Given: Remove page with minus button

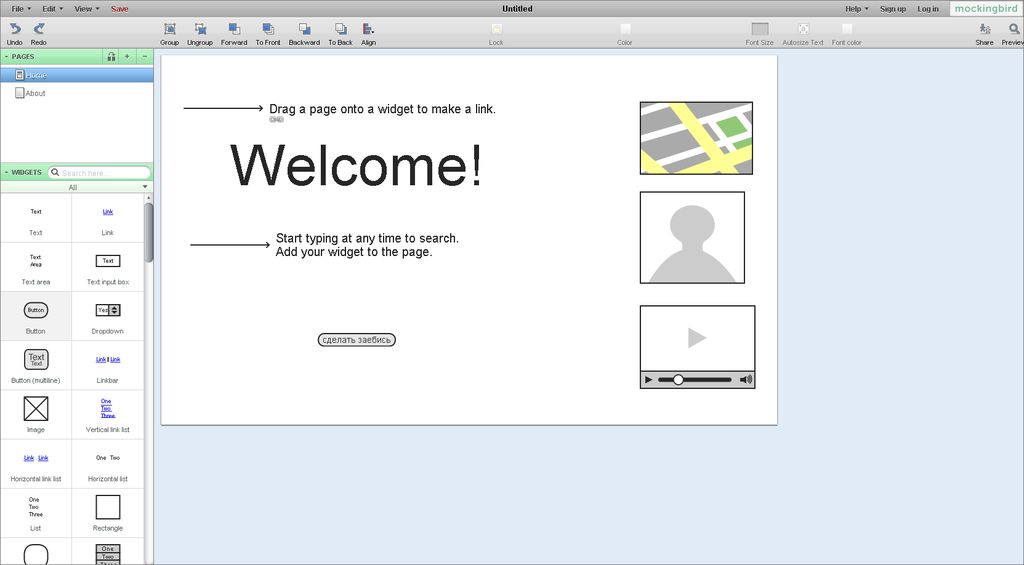Looking at the screenshot, I should tap(145, 57).
